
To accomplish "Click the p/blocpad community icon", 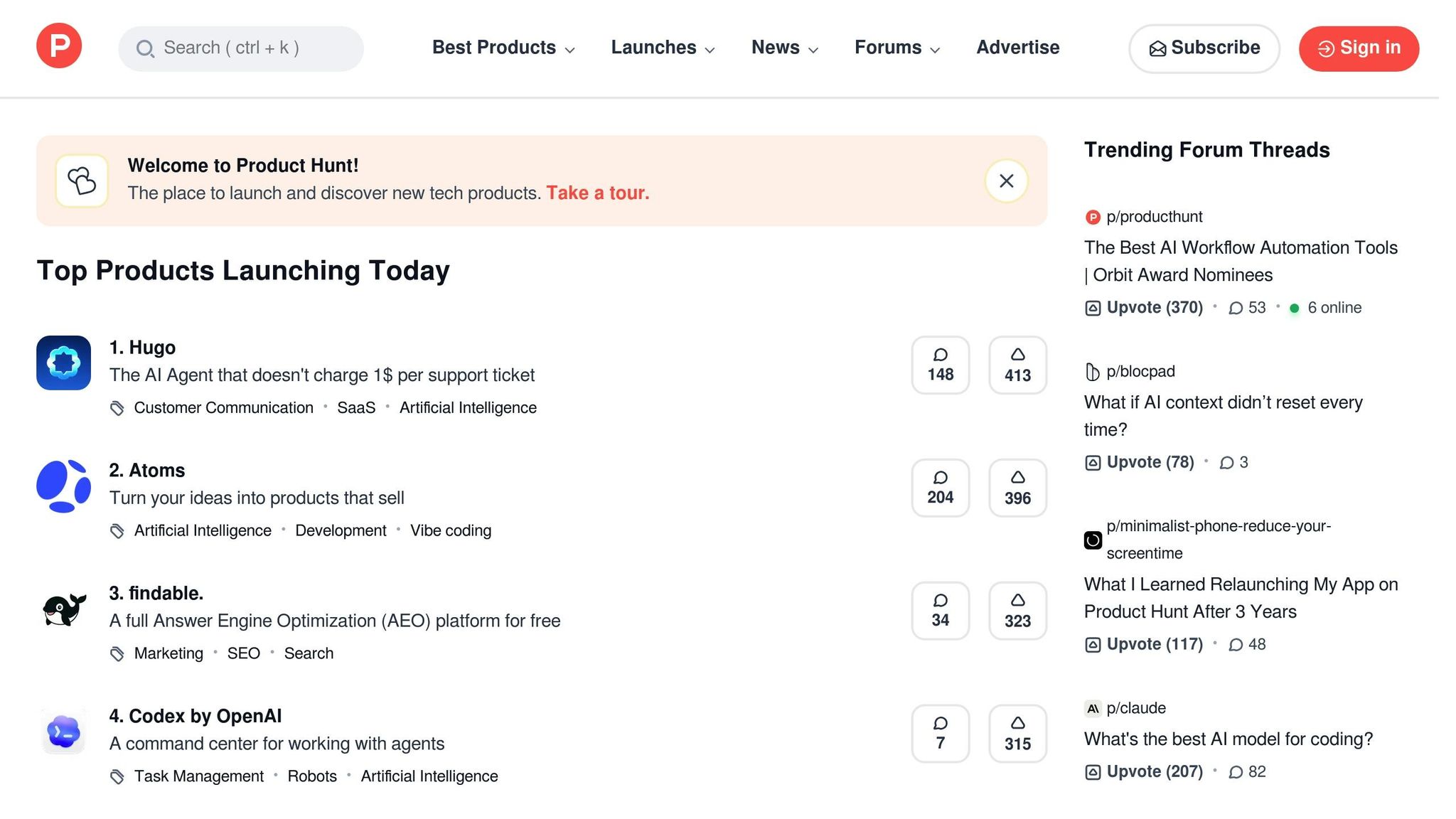I will click(1093, 371).
